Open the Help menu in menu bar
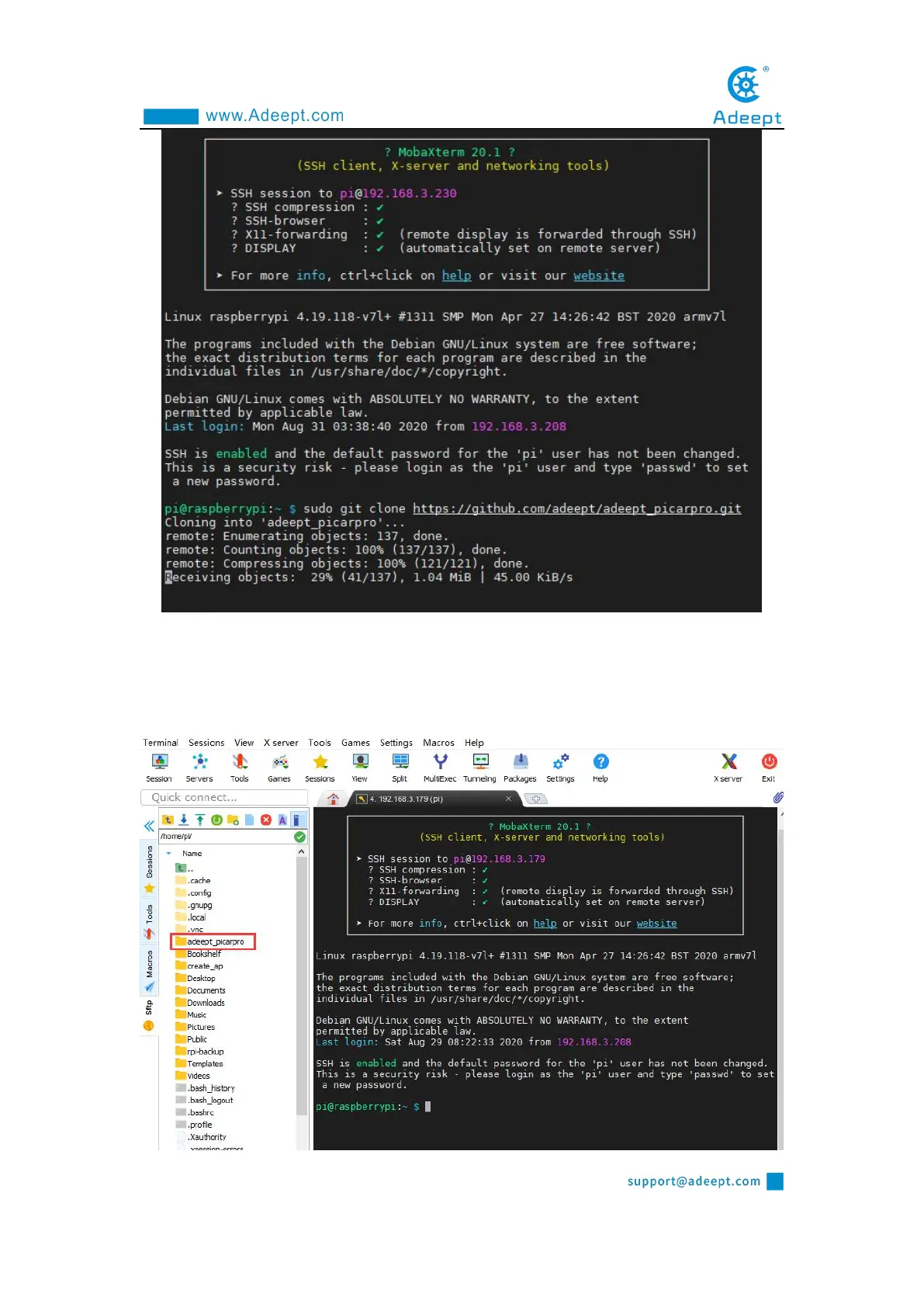The height and width of the screenshot is (1307, 924). click(x=474, y=743)
